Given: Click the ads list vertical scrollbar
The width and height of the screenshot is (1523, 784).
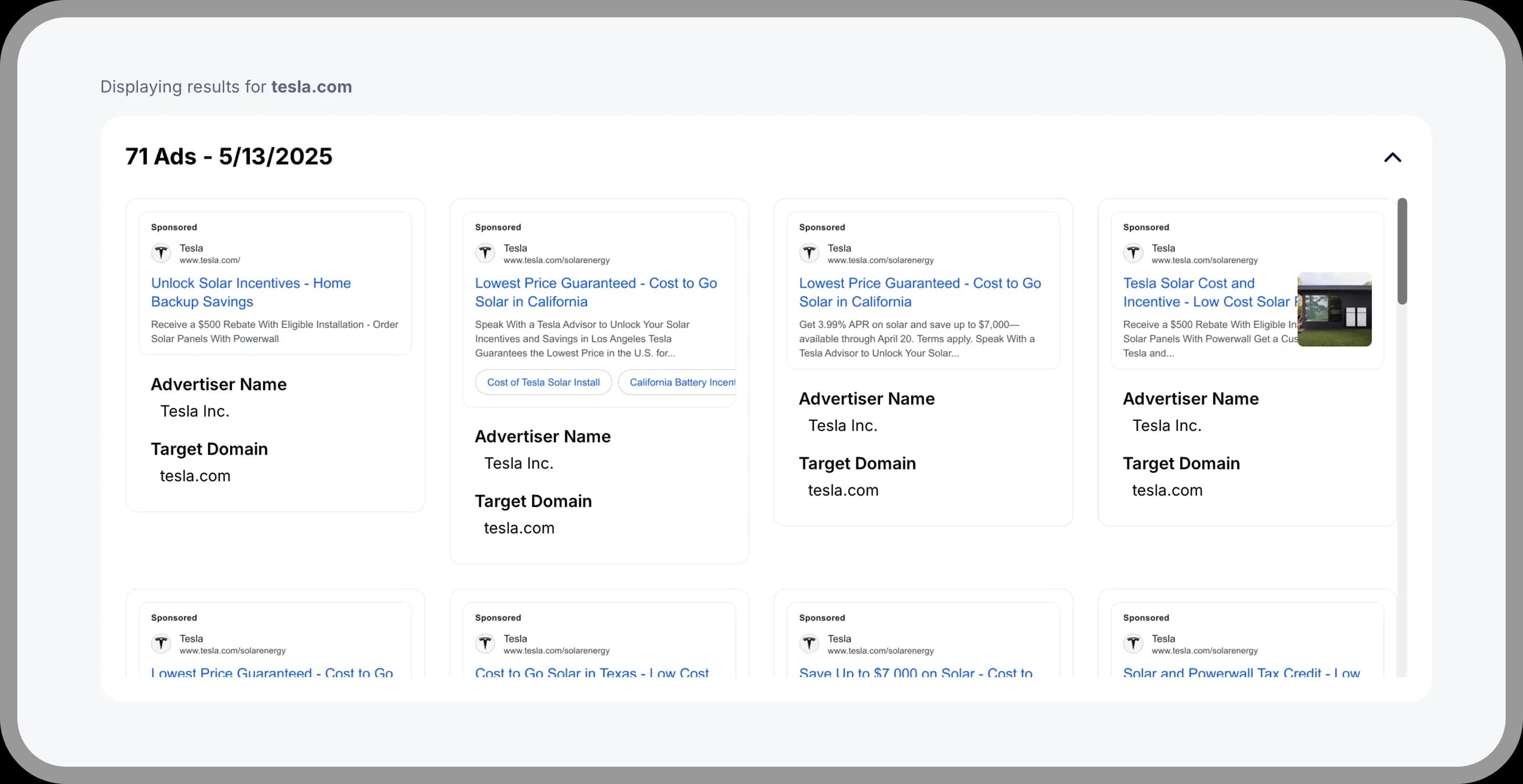Looking at the screenshot, I should click(x=1402, y=252).
